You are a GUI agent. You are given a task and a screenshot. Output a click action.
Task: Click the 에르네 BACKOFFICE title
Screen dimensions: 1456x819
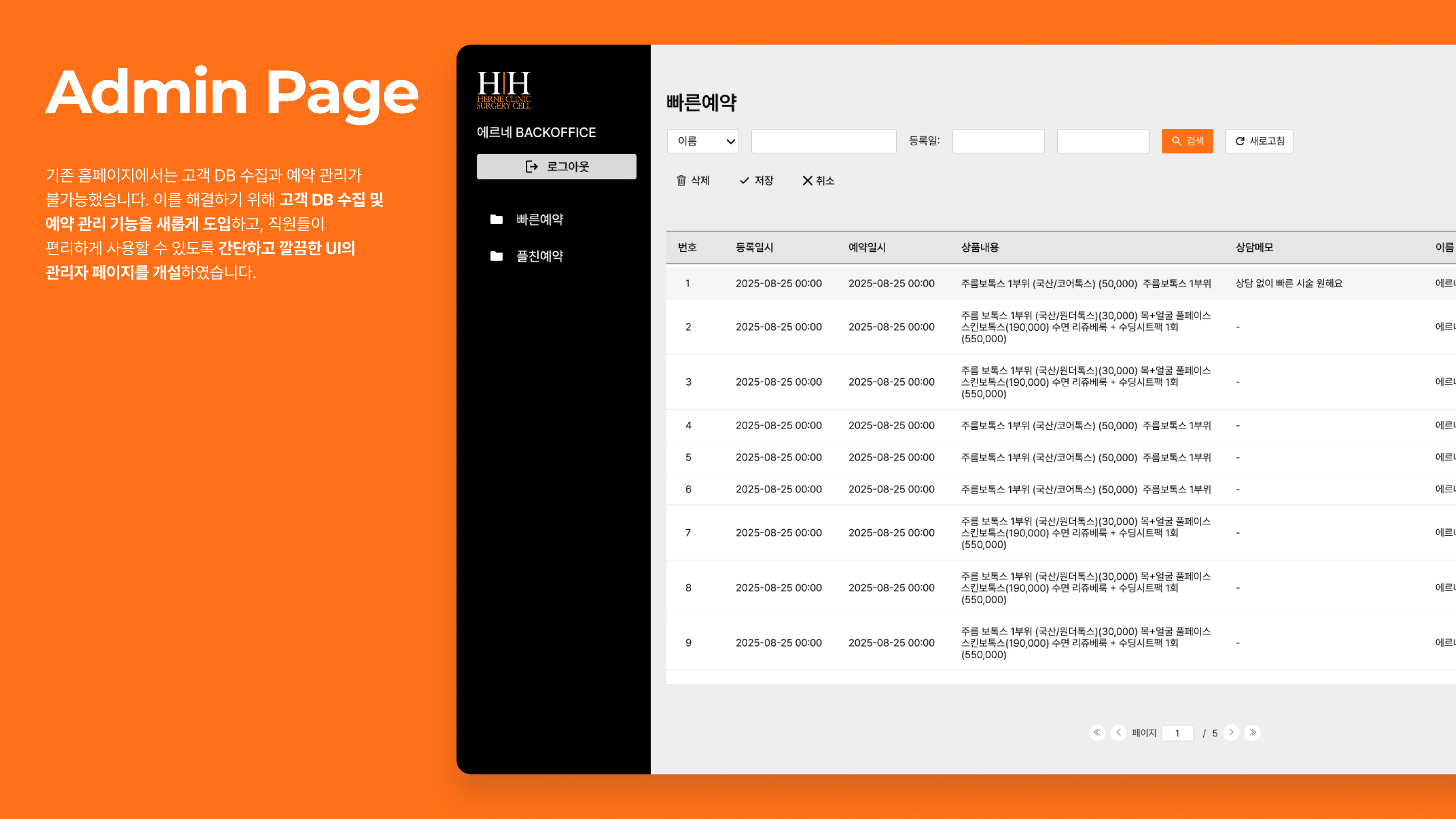536,132
